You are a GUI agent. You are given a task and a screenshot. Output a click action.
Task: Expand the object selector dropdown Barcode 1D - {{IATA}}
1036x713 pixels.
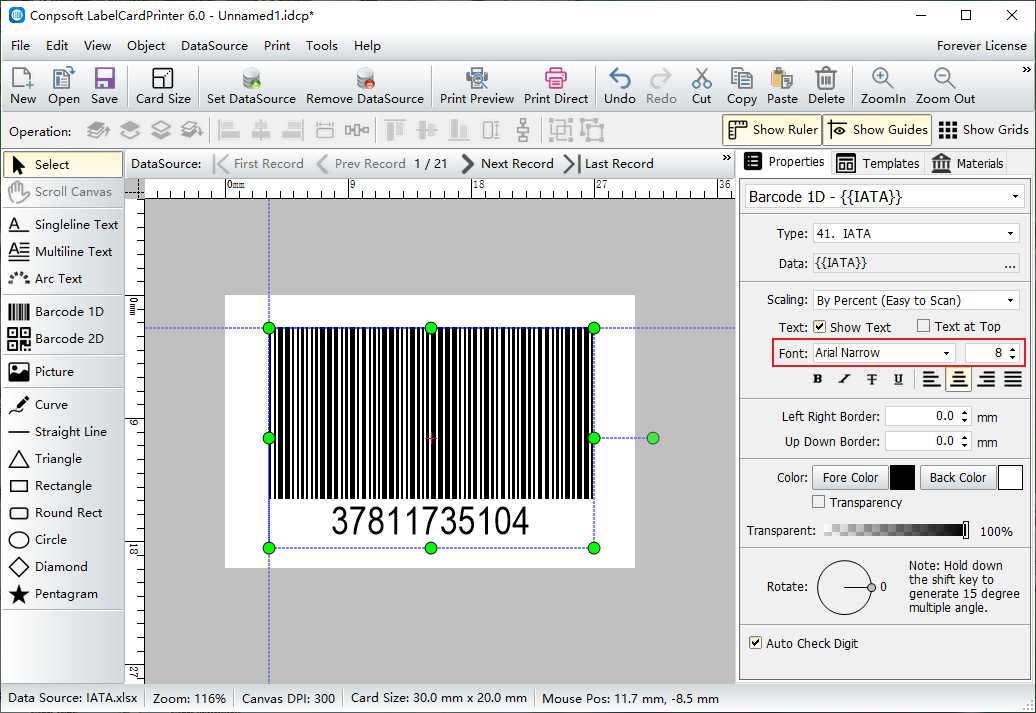pos(1015,197)
